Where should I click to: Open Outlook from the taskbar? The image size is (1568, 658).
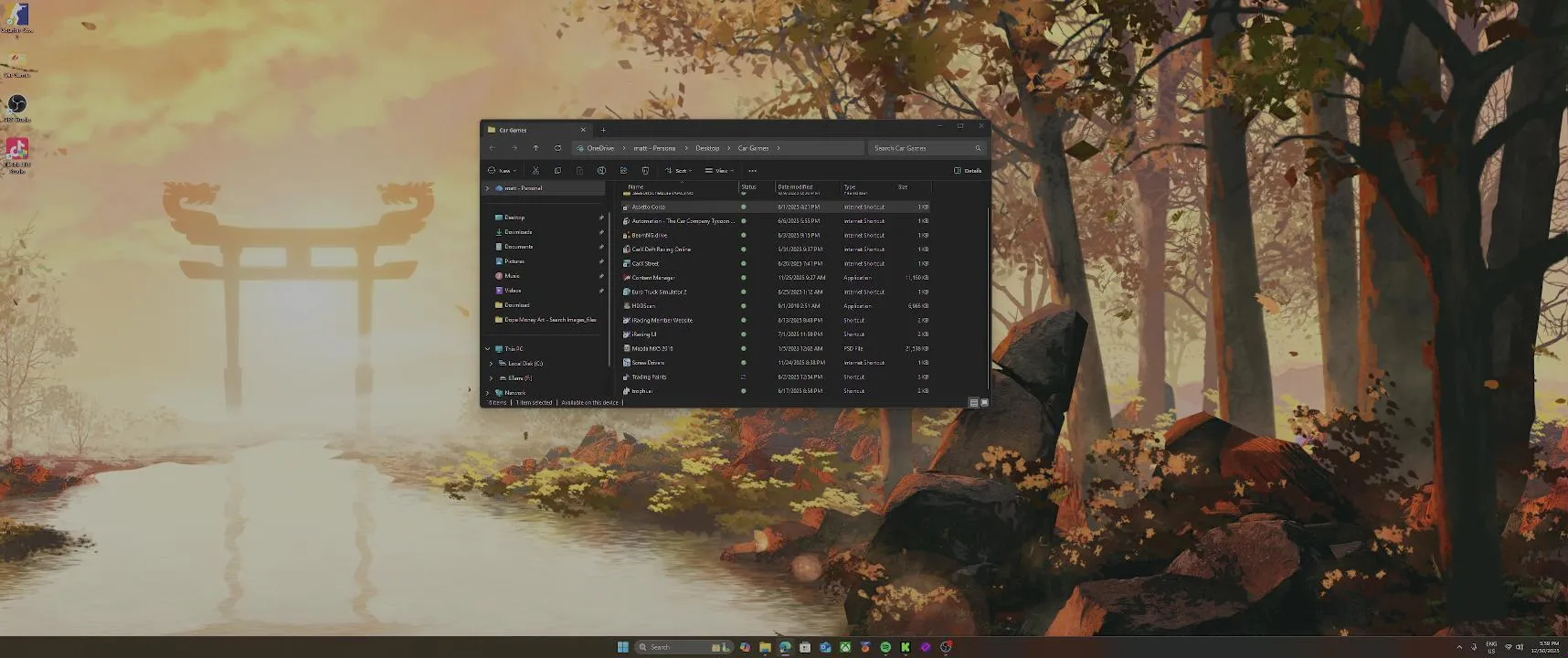825,647
